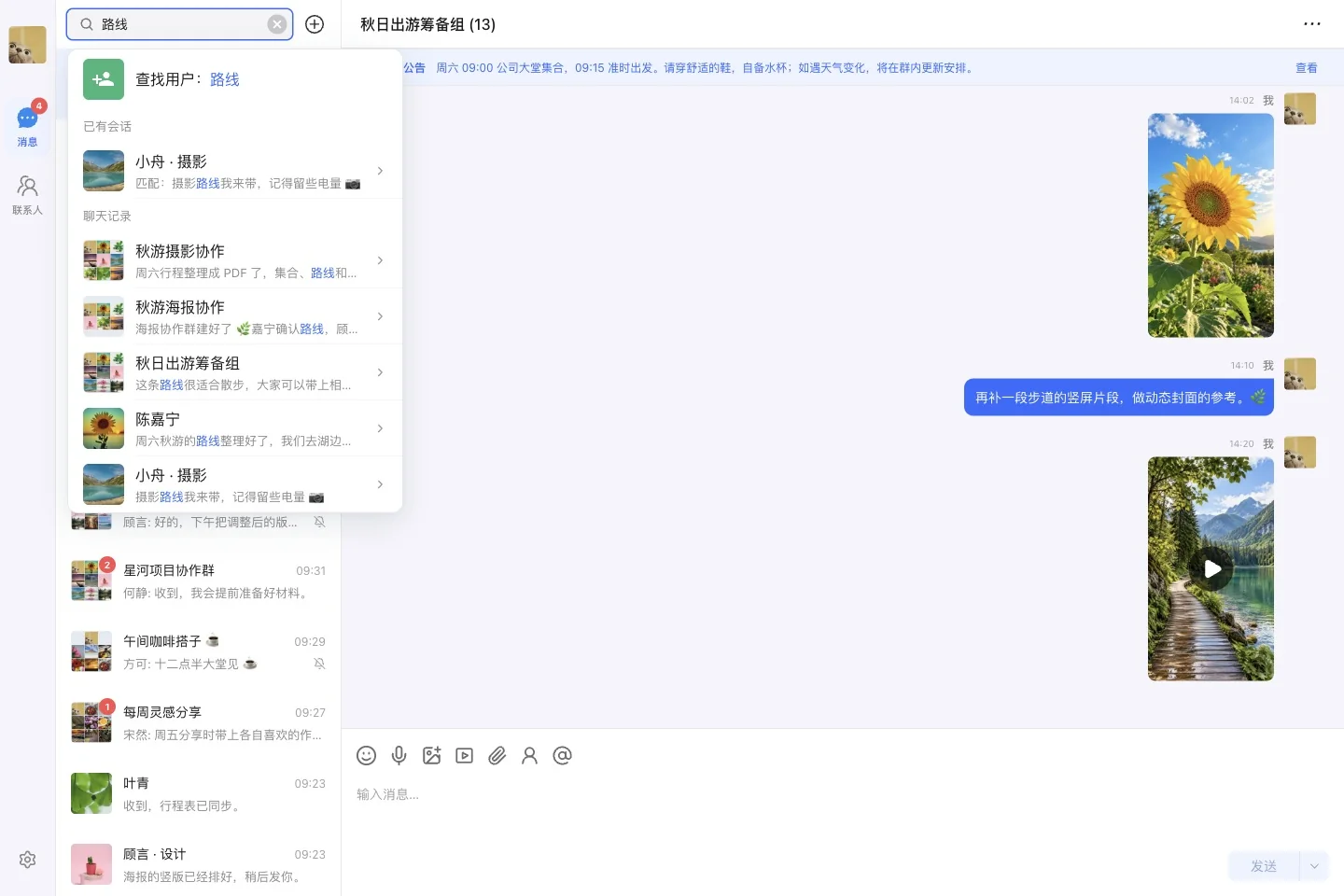This screenshot has width=1344, height=896.
Task: Open 午间咖啡搭子 conversation
Action: point(198,652)
